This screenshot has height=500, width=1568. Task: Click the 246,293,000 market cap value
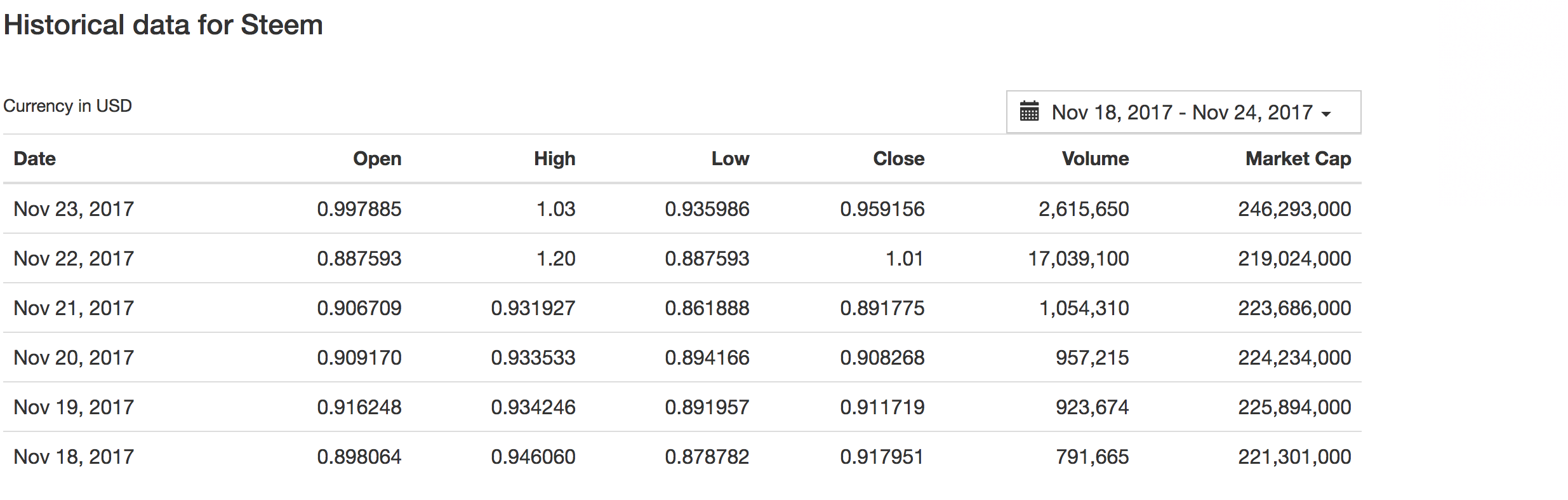pyautogui.click(x=1294, y=209)
